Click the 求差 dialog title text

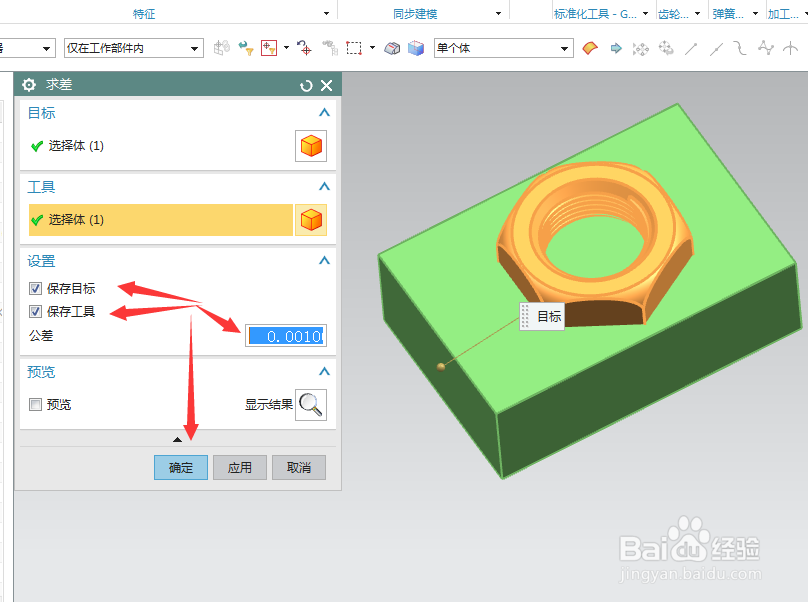click(x=59, y=85)
